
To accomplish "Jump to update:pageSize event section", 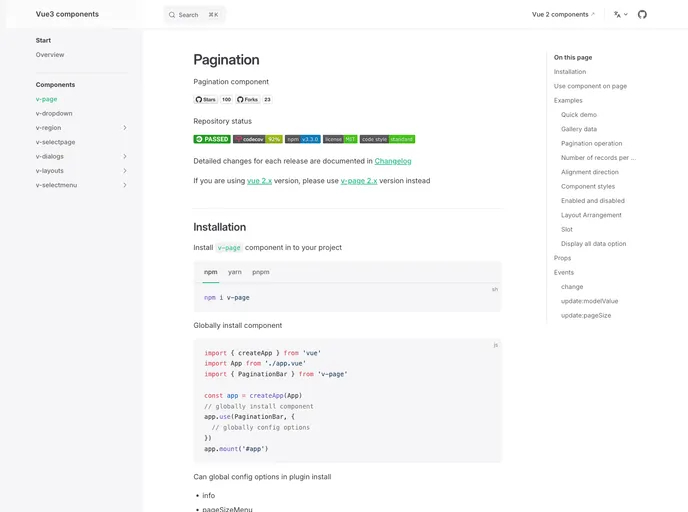I will [586, 315].
